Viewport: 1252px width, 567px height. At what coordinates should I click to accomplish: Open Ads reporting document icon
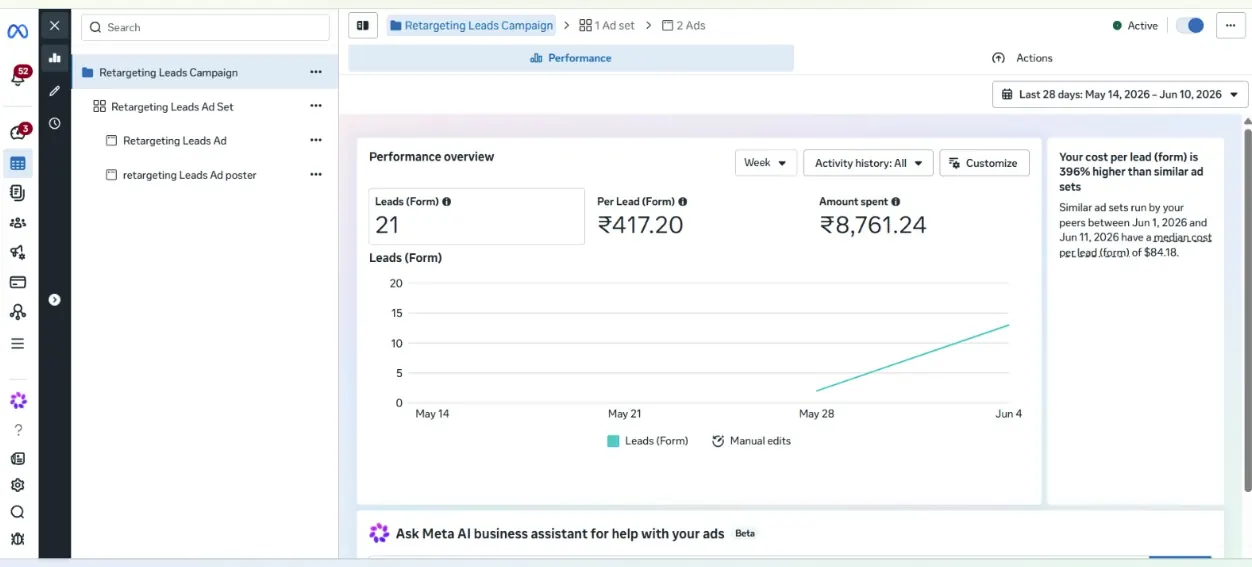(x=17, y=193)
